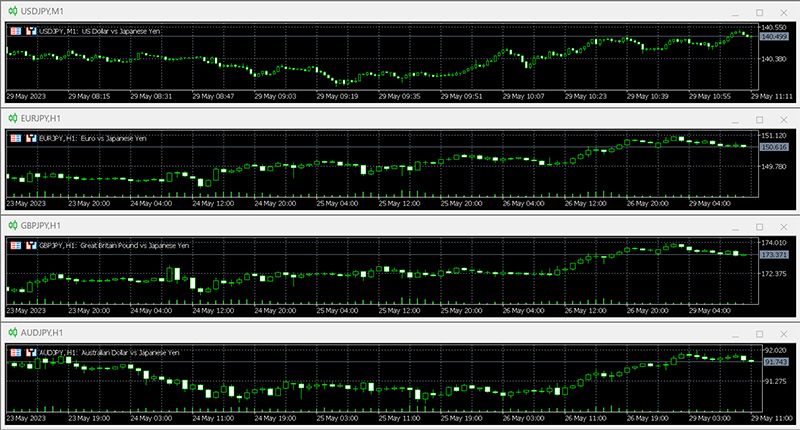Click the 'USDJPY, M1: US Dollar vs Japanese Yen' chart label
The image size is (800, 430).
pos(99,31)
